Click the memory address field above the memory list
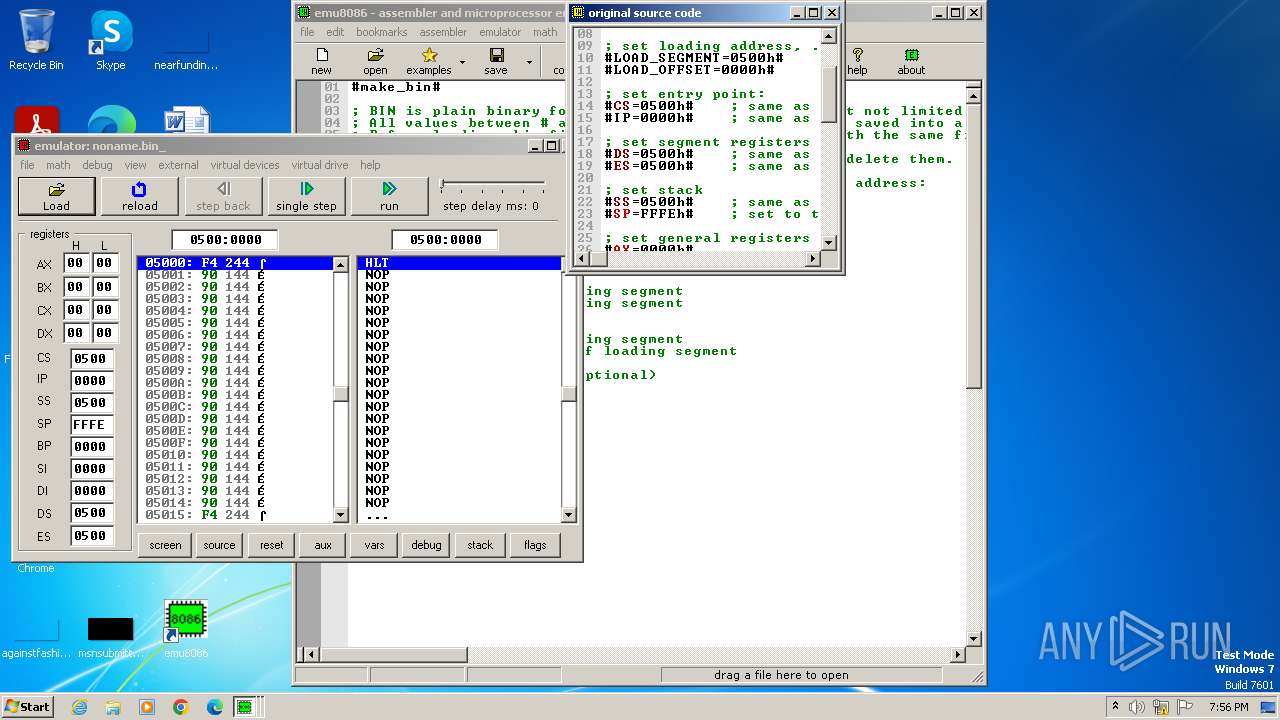1280x720 pixels. pos(225,240)
